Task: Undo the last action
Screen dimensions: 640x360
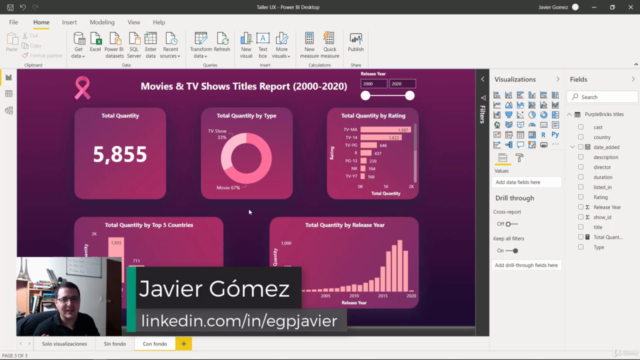Action: pyautogui.click(x=23, y=7)
